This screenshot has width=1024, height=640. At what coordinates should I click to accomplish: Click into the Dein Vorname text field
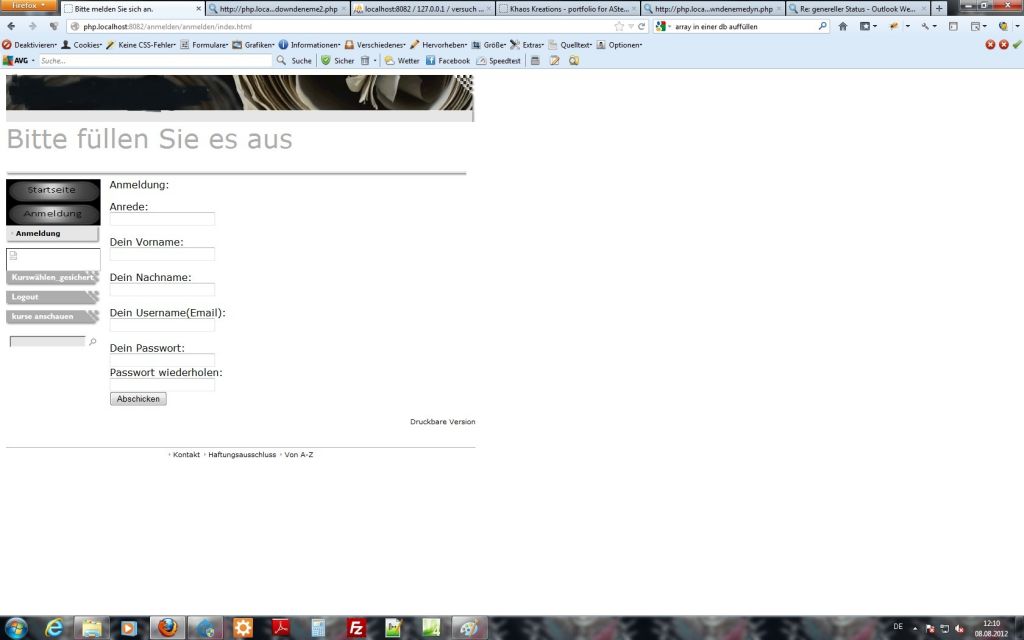pos(162,254)
